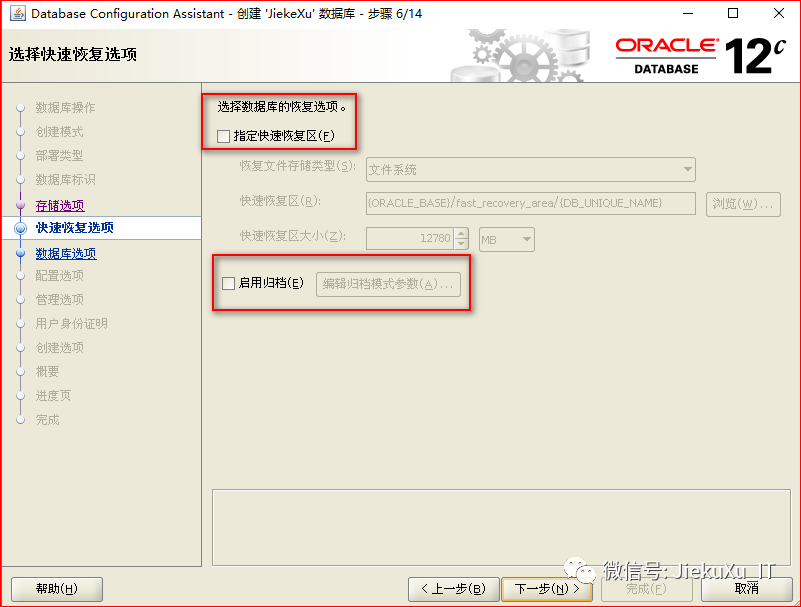Click the Oracle Database 12c logo

coord(700,55)
